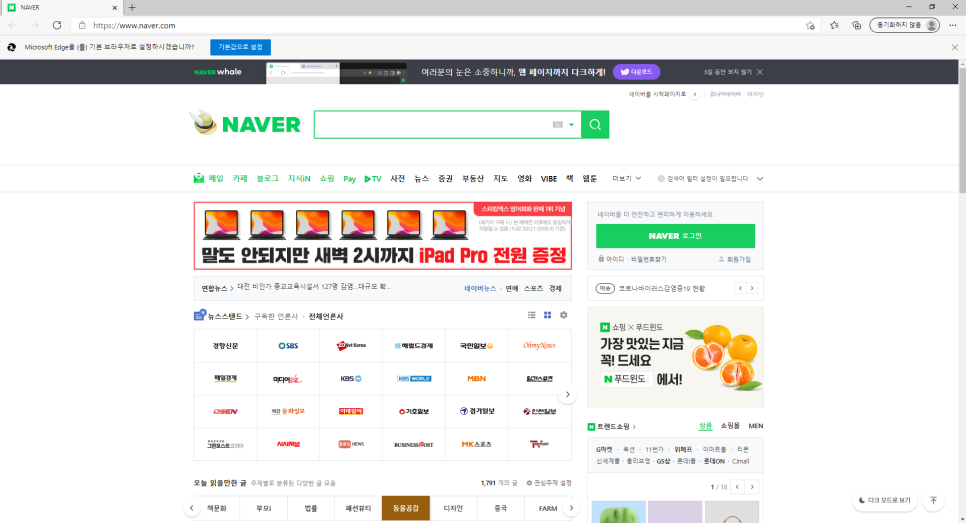This screenshot has height=523, width=966.
Task: Open the OhmyNews press tile
Action: point(539,346)
